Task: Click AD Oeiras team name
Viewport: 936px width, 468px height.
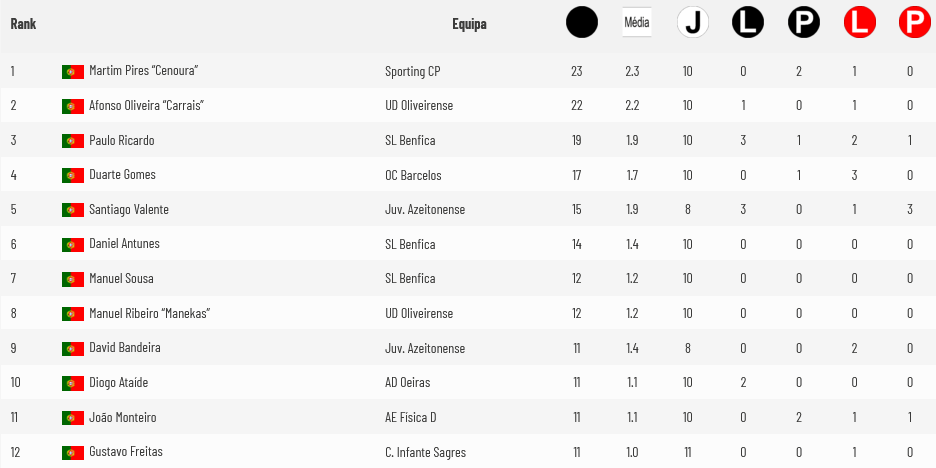Action: pos(408,383)
